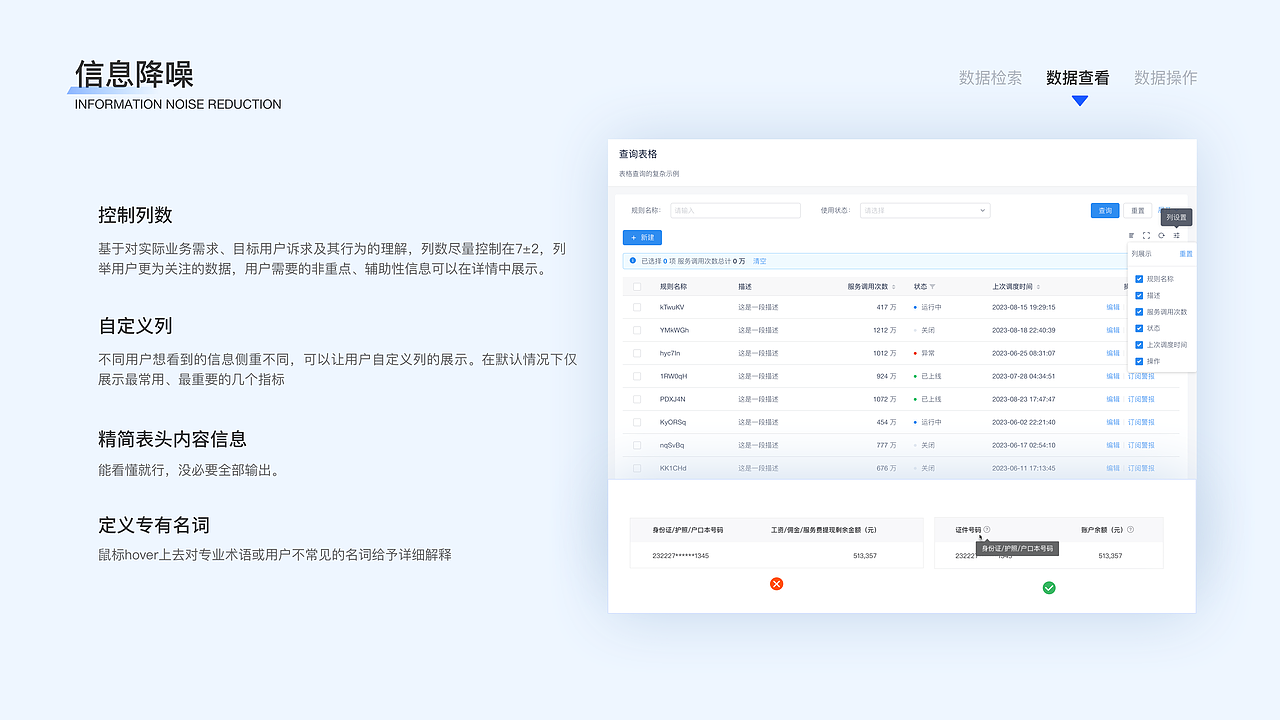Click the 规则名称 input field
The width and height of the screenshot is (1280, 720).
(735, 210)
